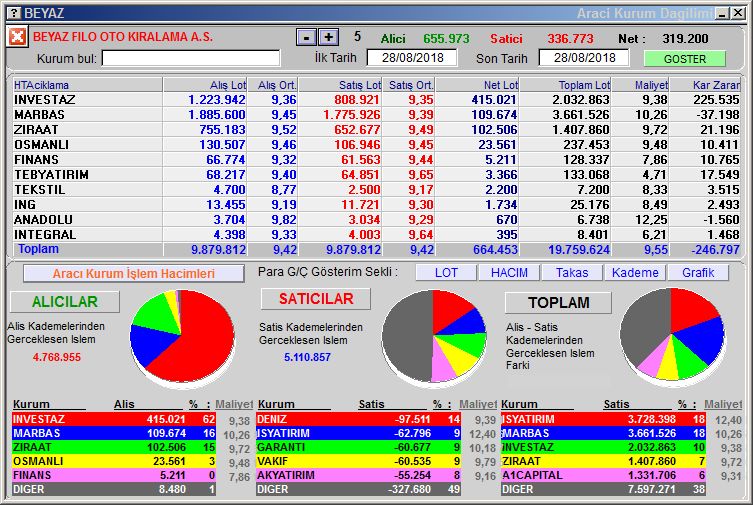Select the MARBAS row in the table
Image resolution: width=753 pixels, height=505 pixels.
click(x=376, y=115)
